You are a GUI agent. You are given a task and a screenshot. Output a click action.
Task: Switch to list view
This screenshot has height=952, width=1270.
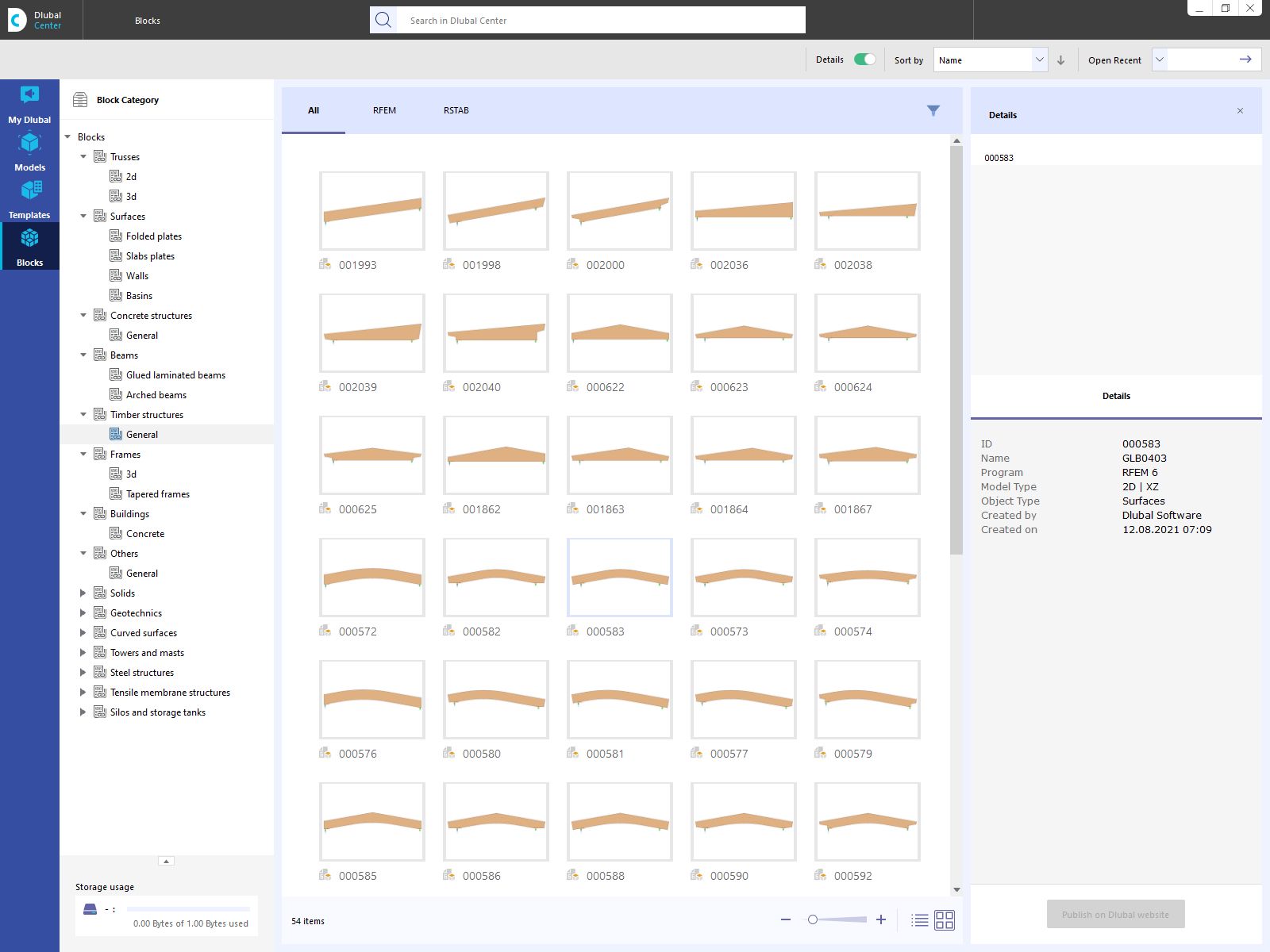point(920,920)
